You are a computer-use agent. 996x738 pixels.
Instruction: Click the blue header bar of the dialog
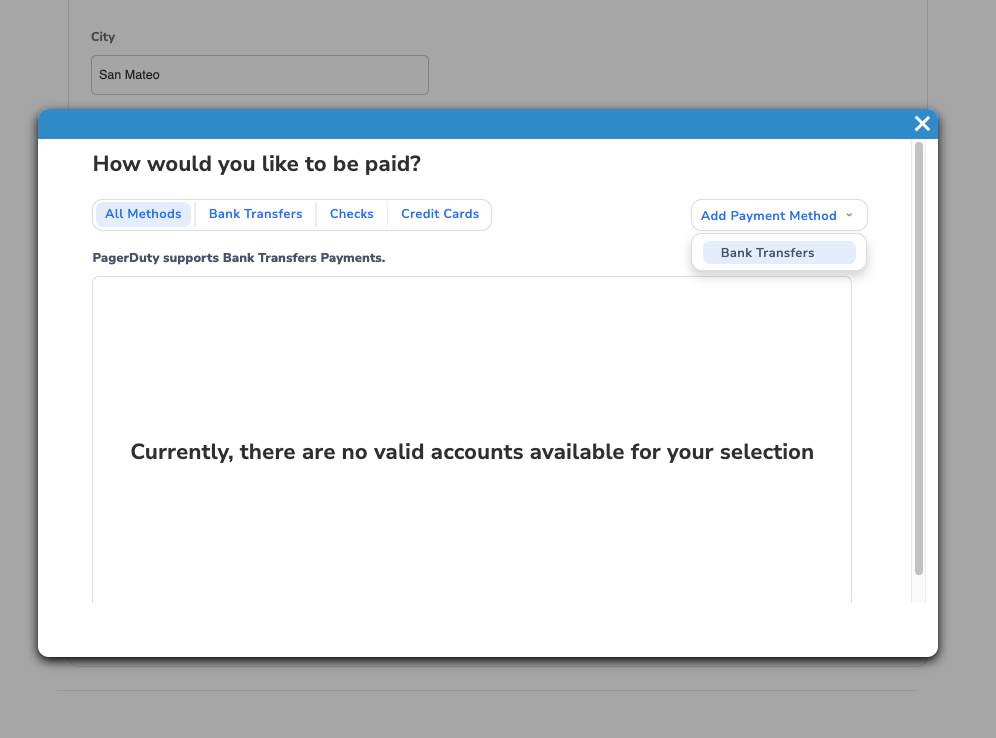tap(480, 123)
